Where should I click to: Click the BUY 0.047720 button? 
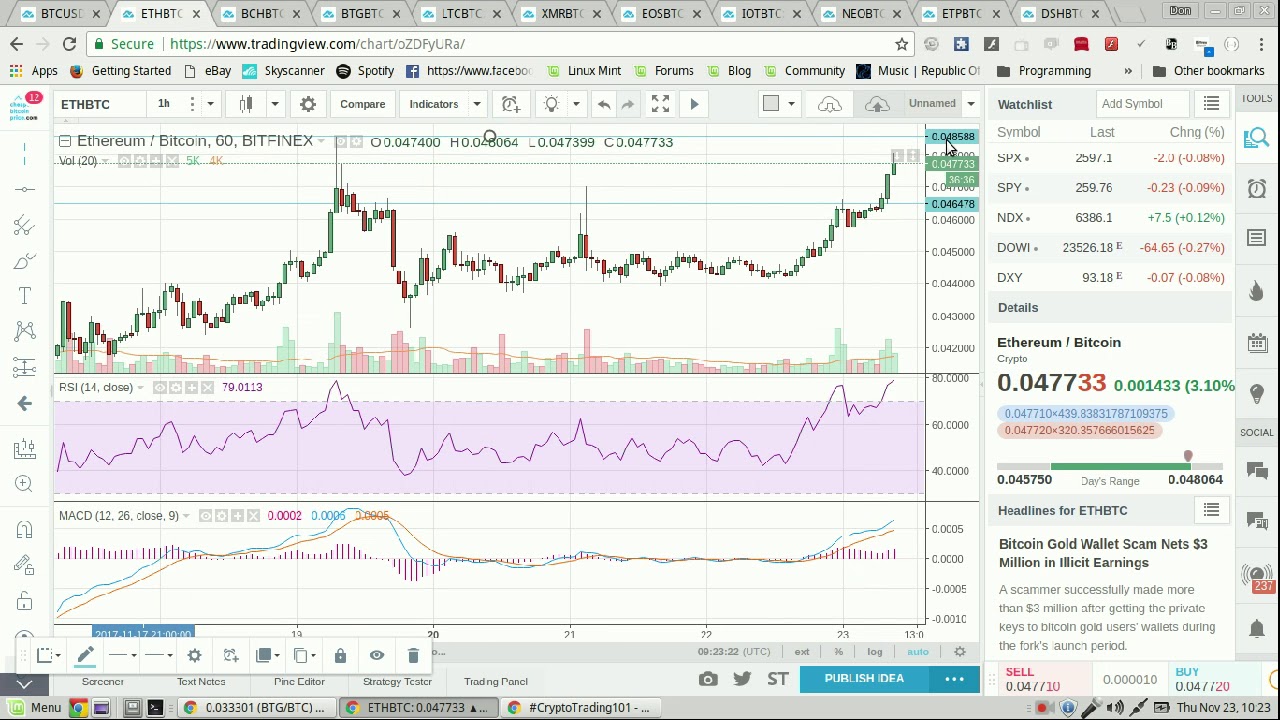pyautogui.click(x=1201, y=679)
